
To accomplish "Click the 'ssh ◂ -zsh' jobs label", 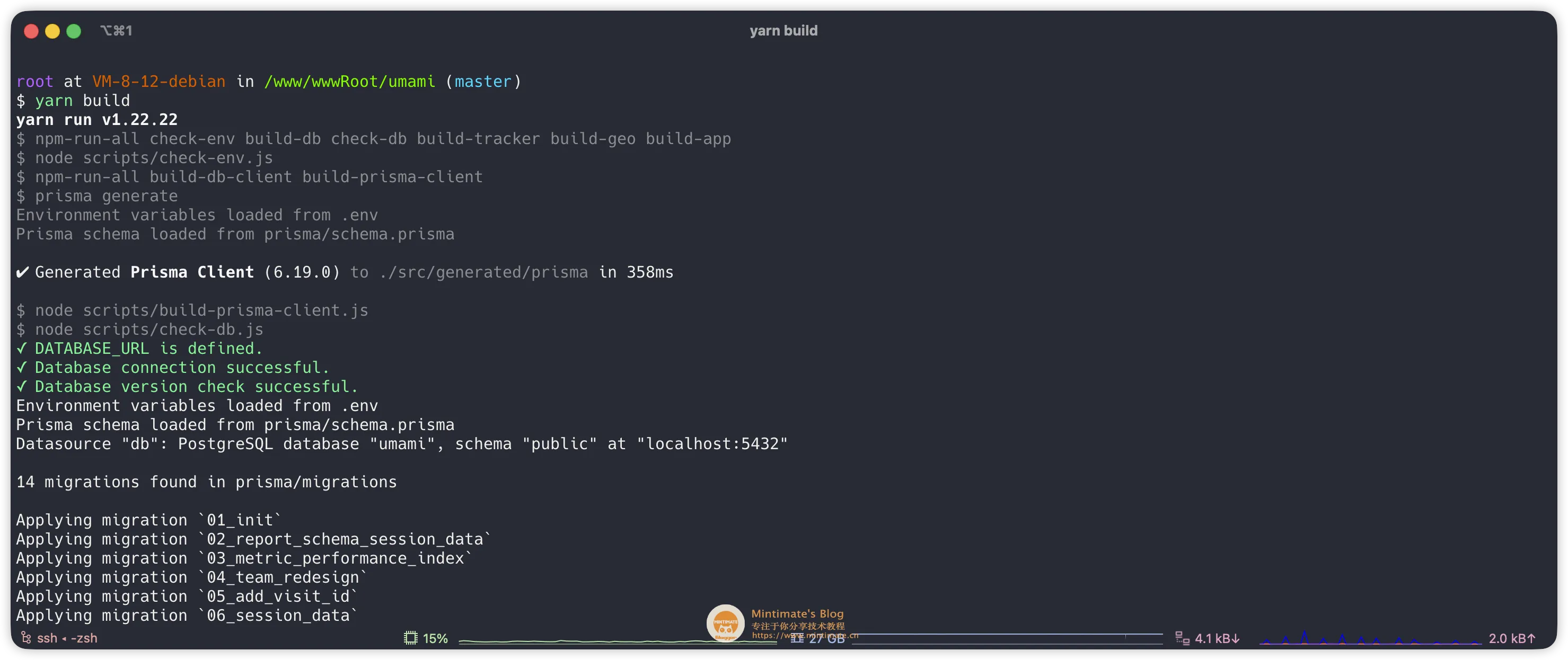I will pyautogui.click(x=67, y=638).
